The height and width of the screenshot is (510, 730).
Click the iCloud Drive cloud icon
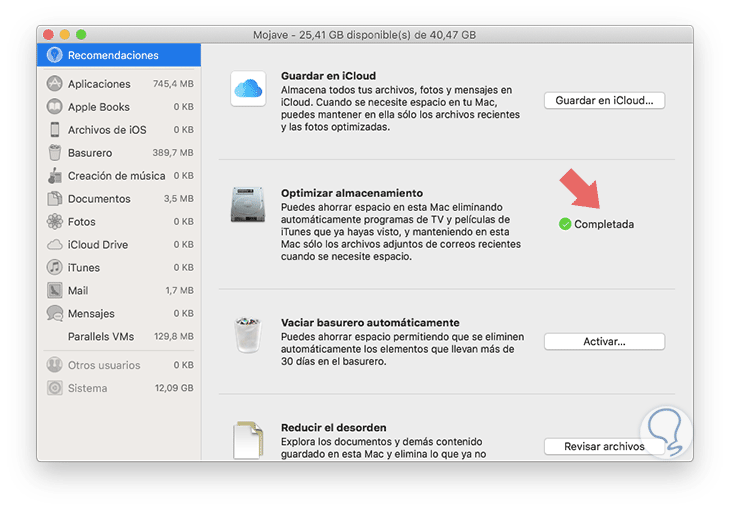[54, 245]
